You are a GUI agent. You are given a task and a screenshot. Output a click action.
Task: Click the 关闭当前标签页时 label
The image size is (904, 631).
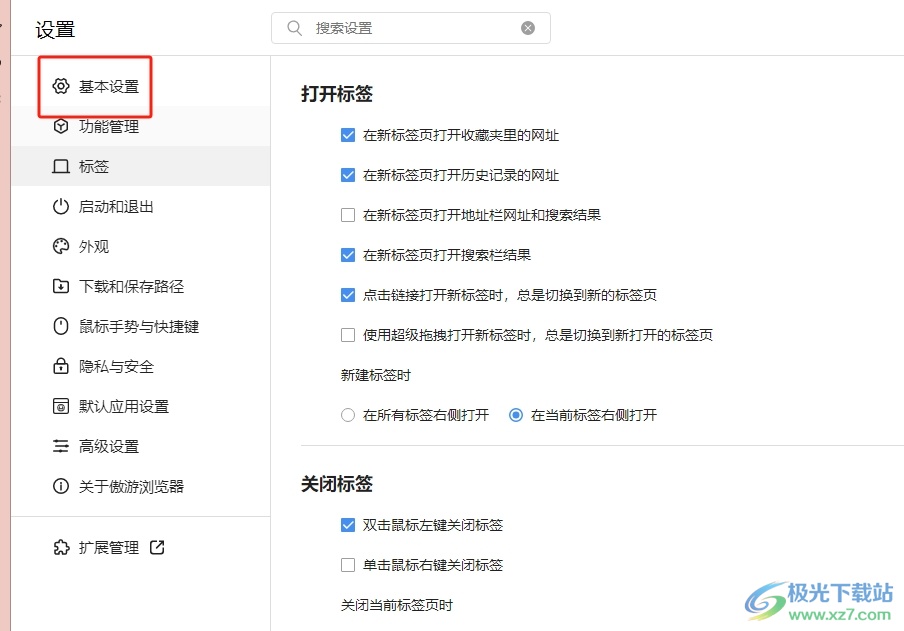[397, 605]
